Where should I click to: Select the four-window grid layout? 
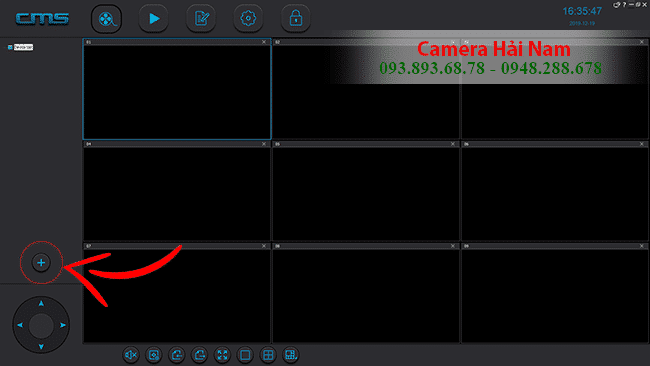pyautogui.click(x=268, y=355)
